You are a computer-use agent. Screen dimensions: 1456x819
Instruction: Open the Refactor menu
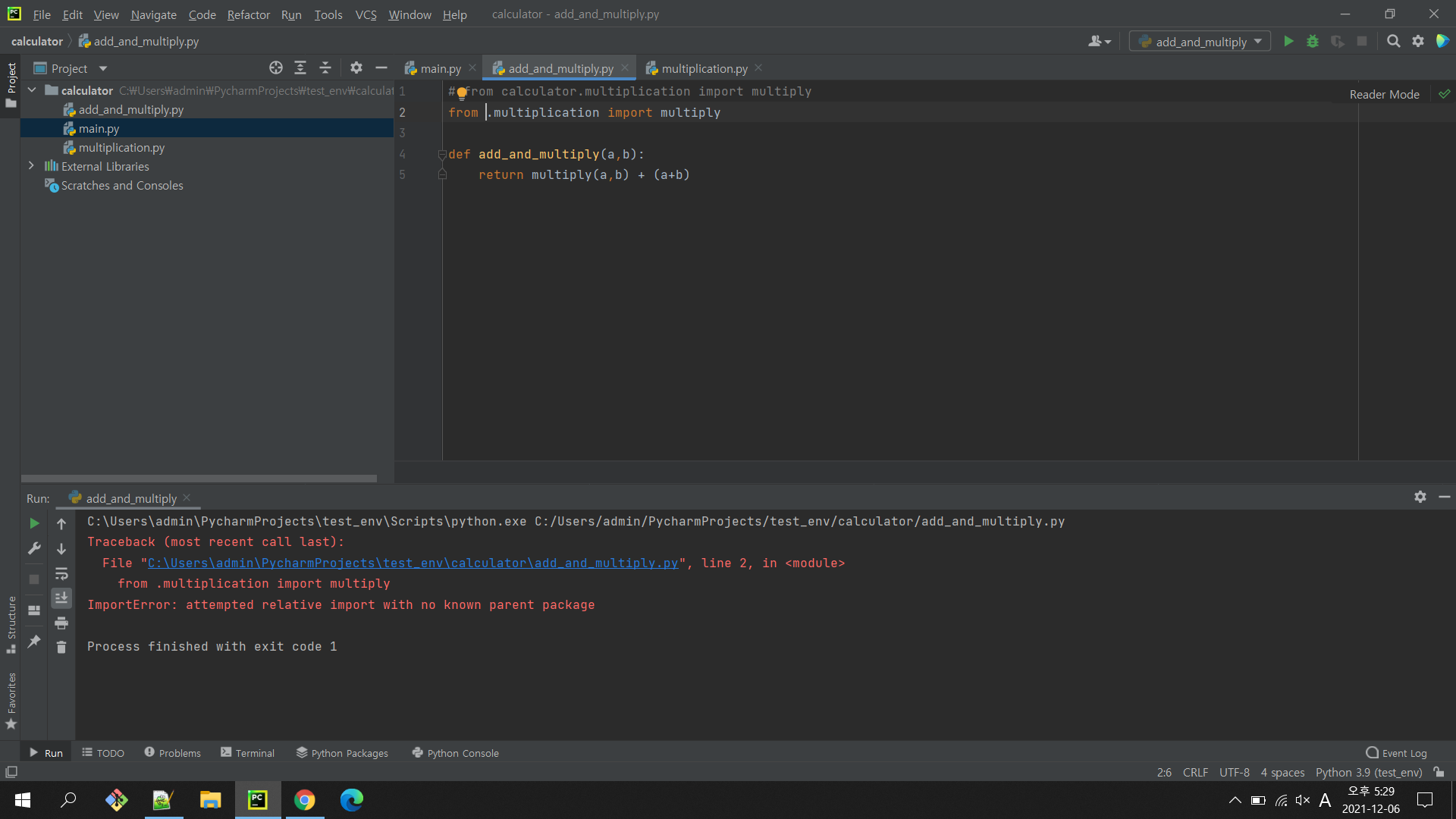(x=248, y=14)
